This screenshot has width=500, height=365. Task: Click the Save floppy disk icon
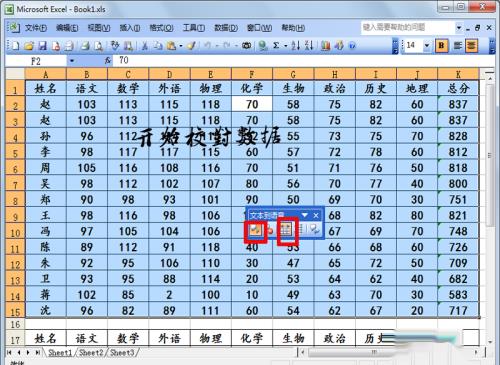(42, 46)
